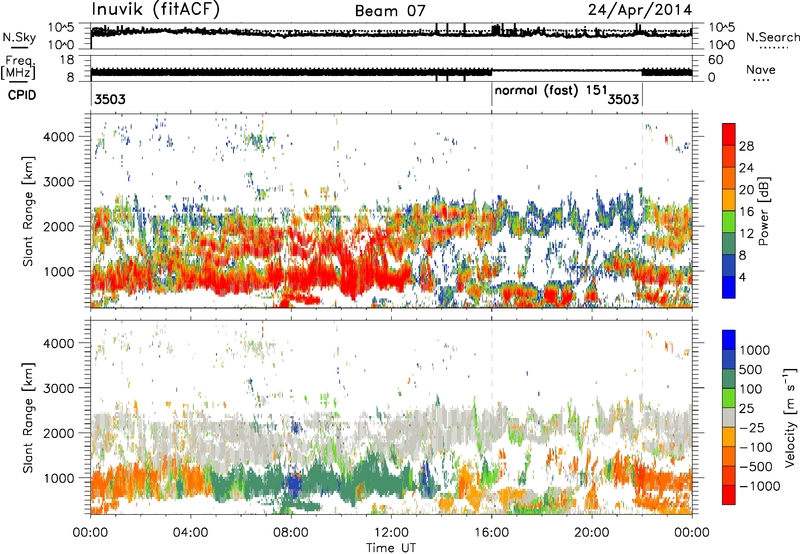
Task: Click the '20:00' time tick label
Action: point(592,533)
